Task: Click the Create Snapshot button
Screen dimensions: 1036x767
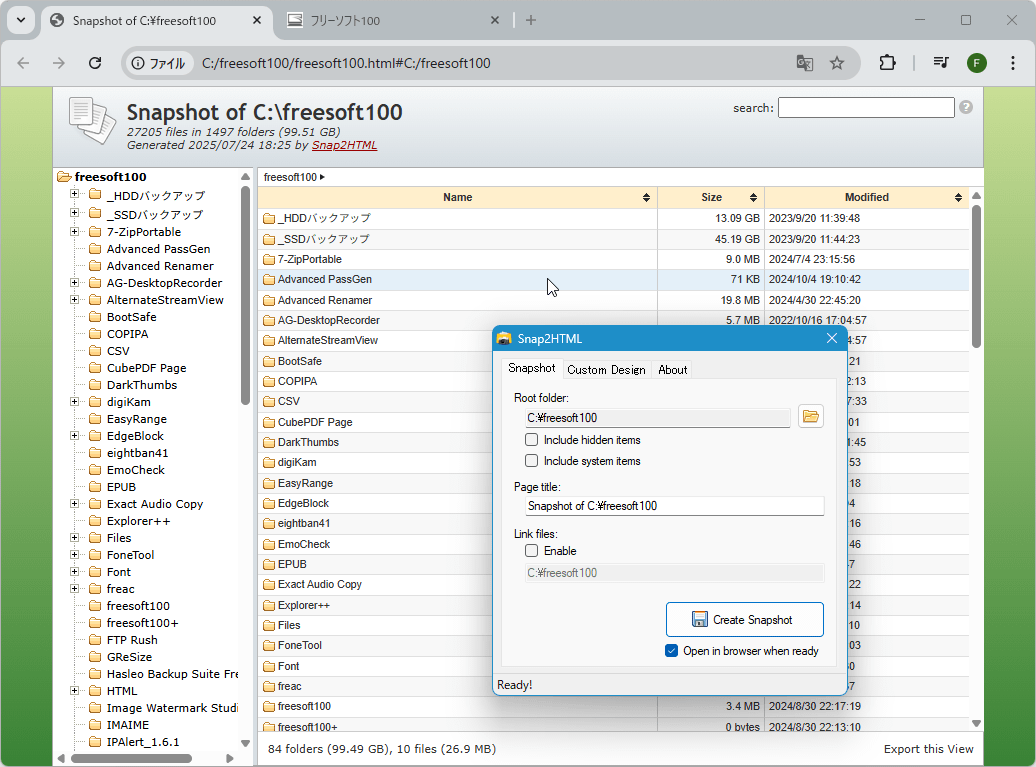Action: pyautogui.click(x=745, y=620)
